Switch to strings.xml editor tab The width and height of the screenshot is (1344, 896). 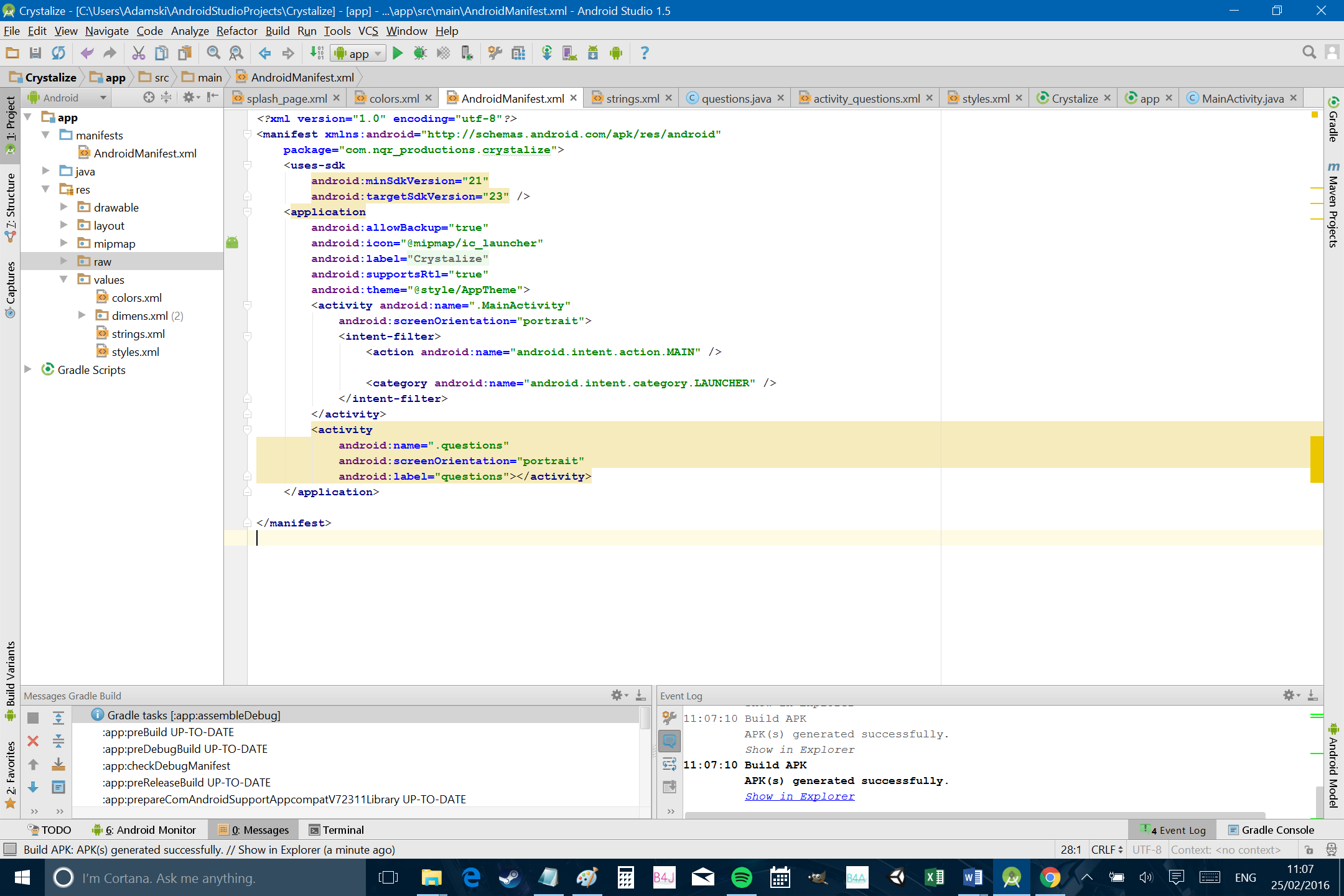(x=632, y=98)
